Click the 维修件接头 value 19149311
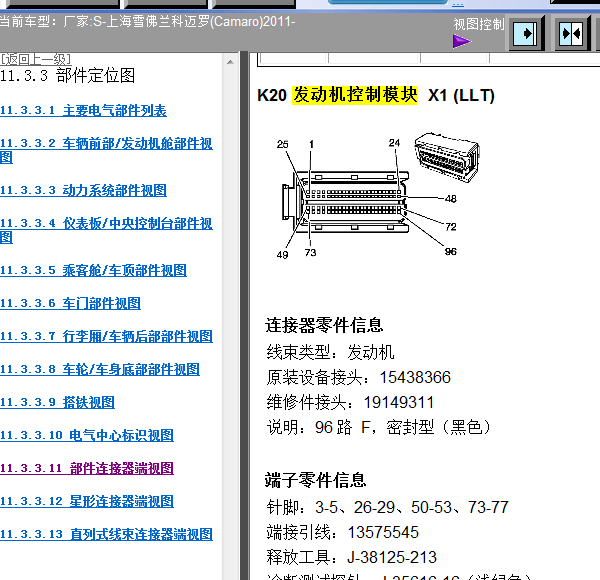The width and height of the screenshot is (600, 580). [x=398, y=402]
